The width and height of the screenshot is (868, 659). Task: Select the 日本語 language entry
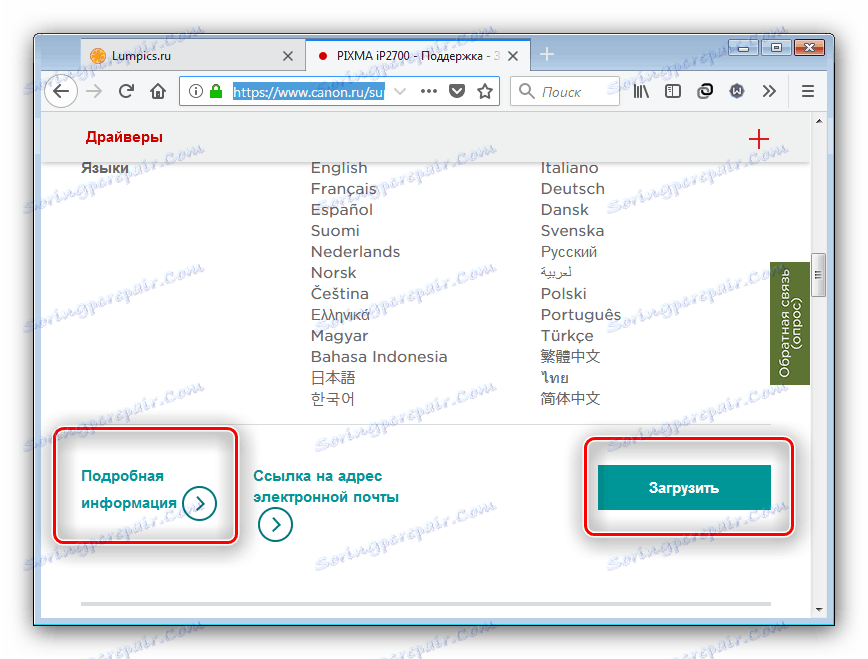pyautogui.click(x=333, y=378)
